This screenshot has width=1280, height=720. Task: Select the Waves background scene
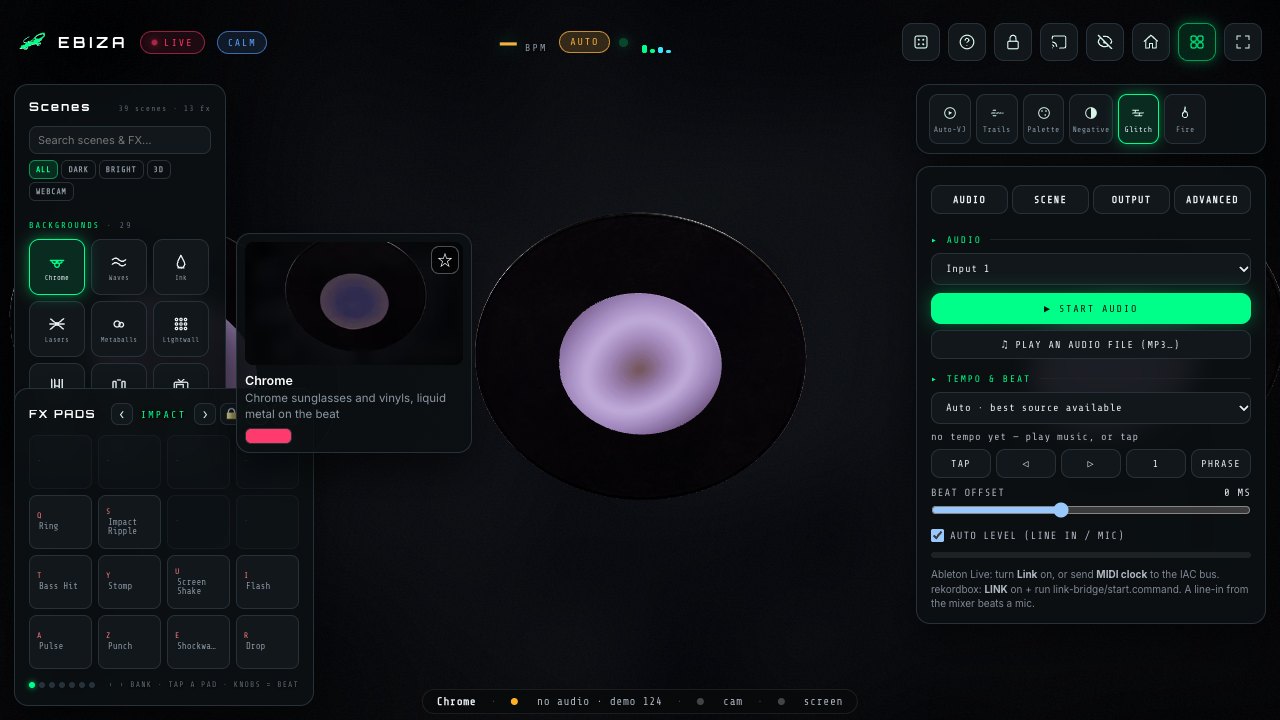tap(119, 267)
